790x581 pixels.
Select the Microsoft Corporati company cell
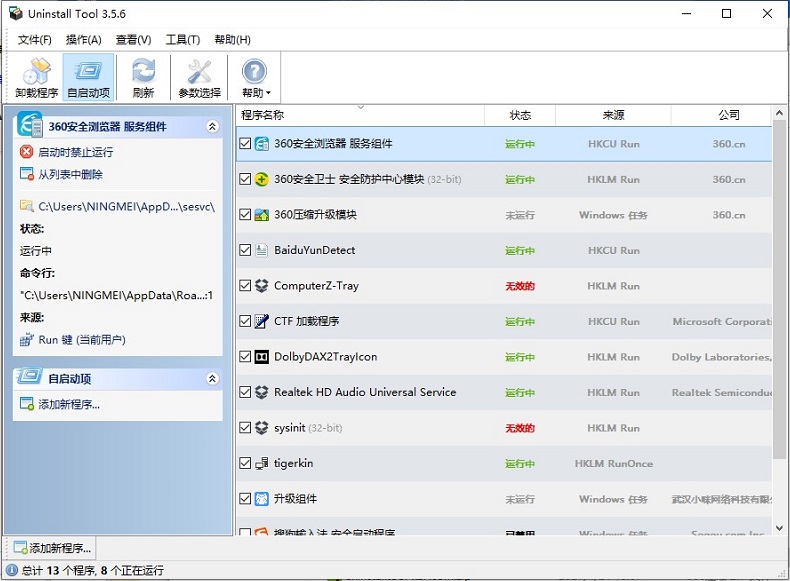(x=721, y=321)
